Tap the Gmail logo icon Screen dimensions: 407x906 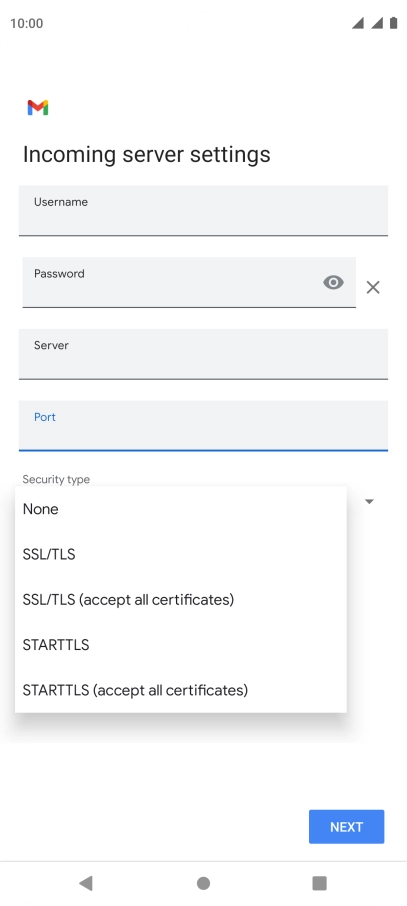click(38, 107)
